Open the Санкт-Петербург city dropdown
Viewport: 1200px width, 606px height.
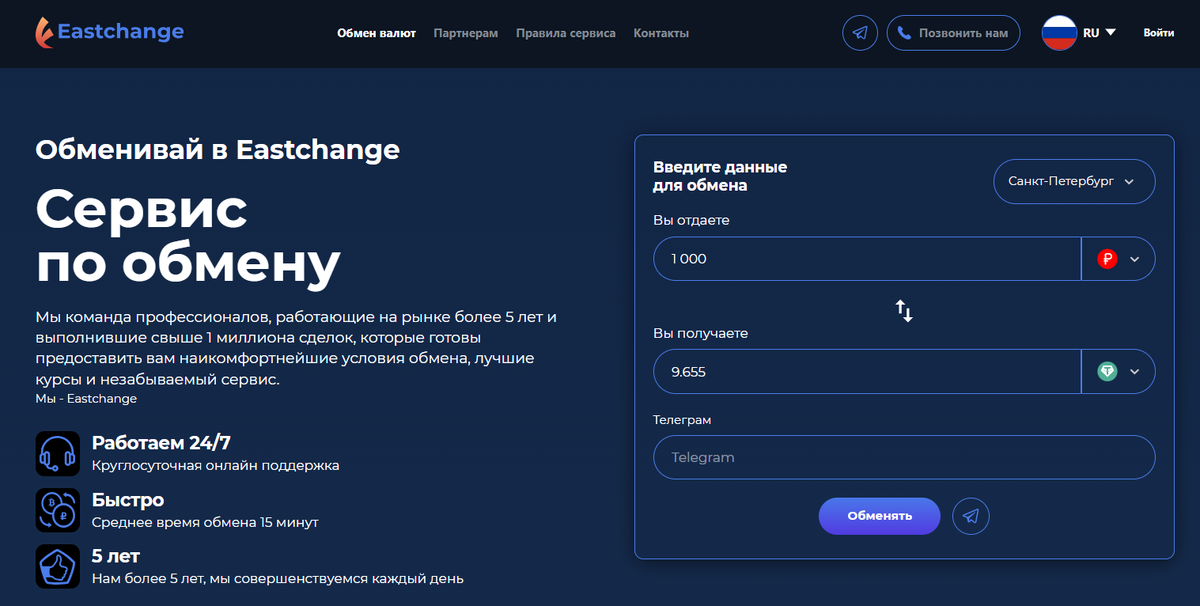(1074, 181)
